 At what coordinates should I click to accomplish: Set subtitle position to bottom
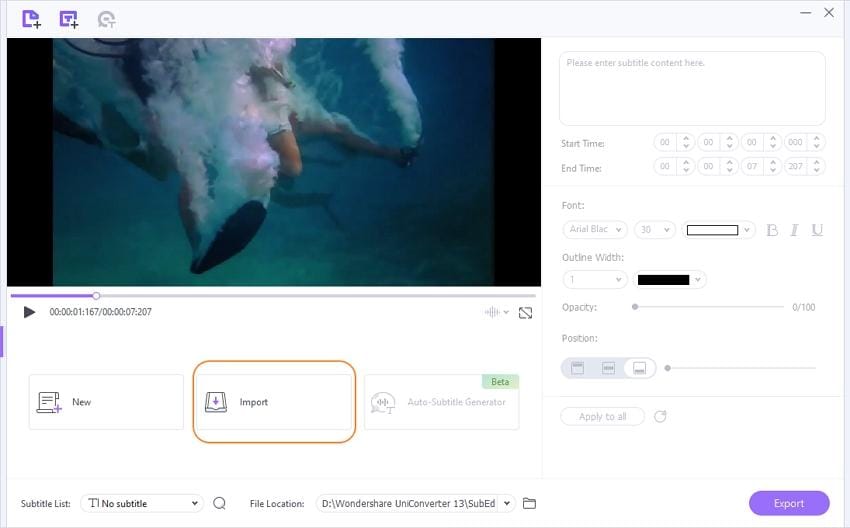click(x=640, y=368)
